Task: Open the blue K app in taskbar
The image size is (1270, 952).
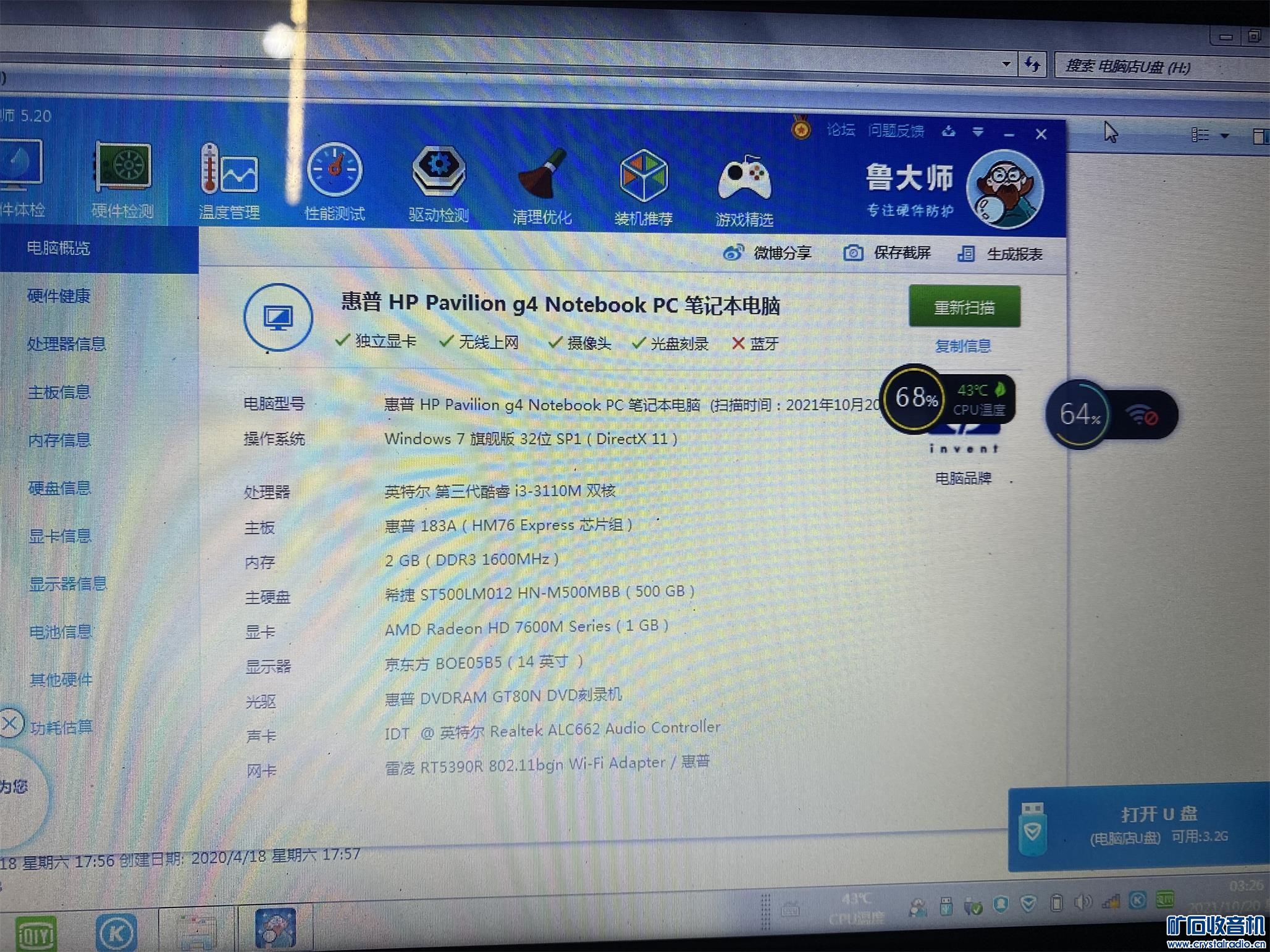Action: pyautogui.click(x=116, y=933)
